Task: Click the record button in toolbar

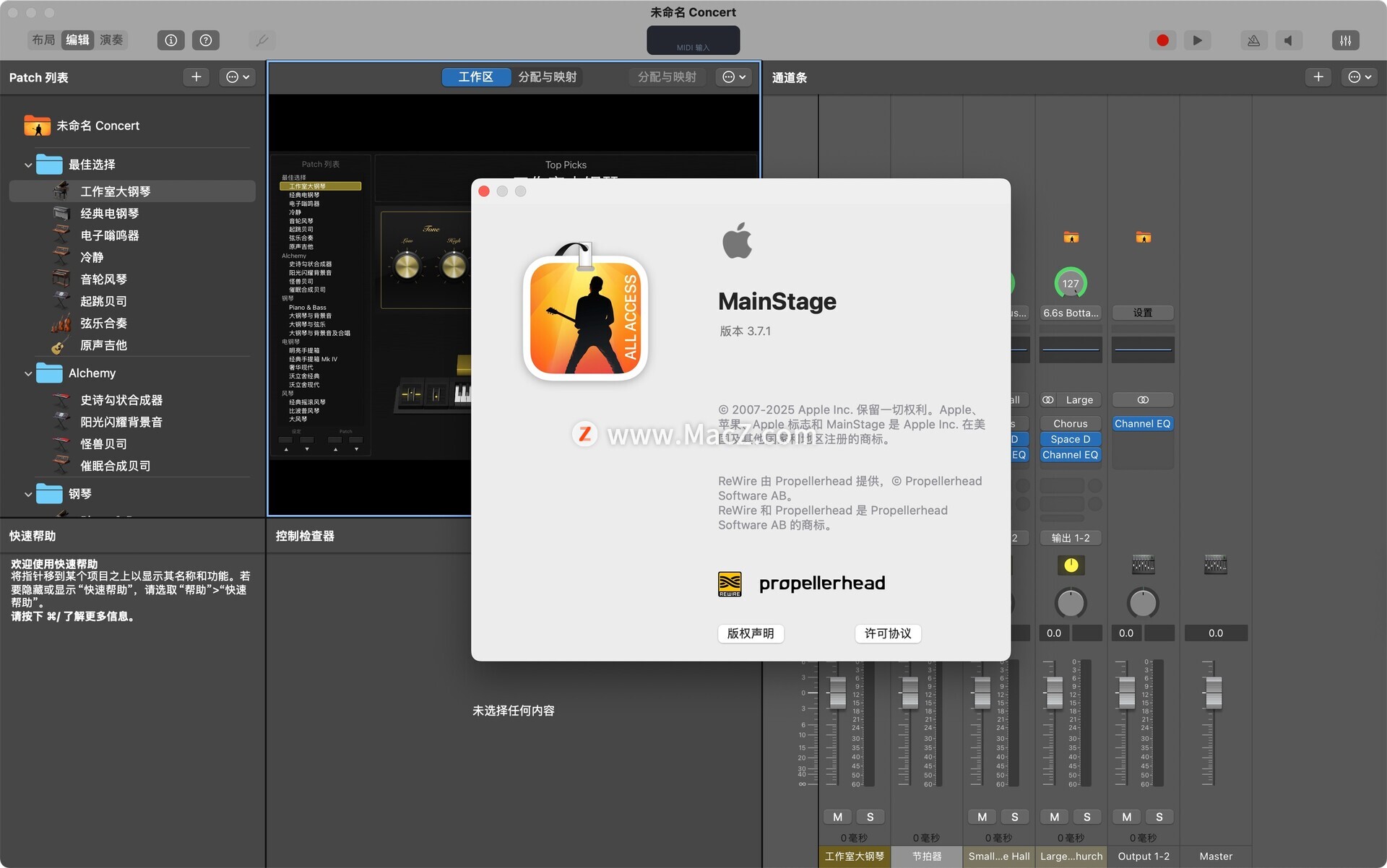Action: coord(1162,40)
